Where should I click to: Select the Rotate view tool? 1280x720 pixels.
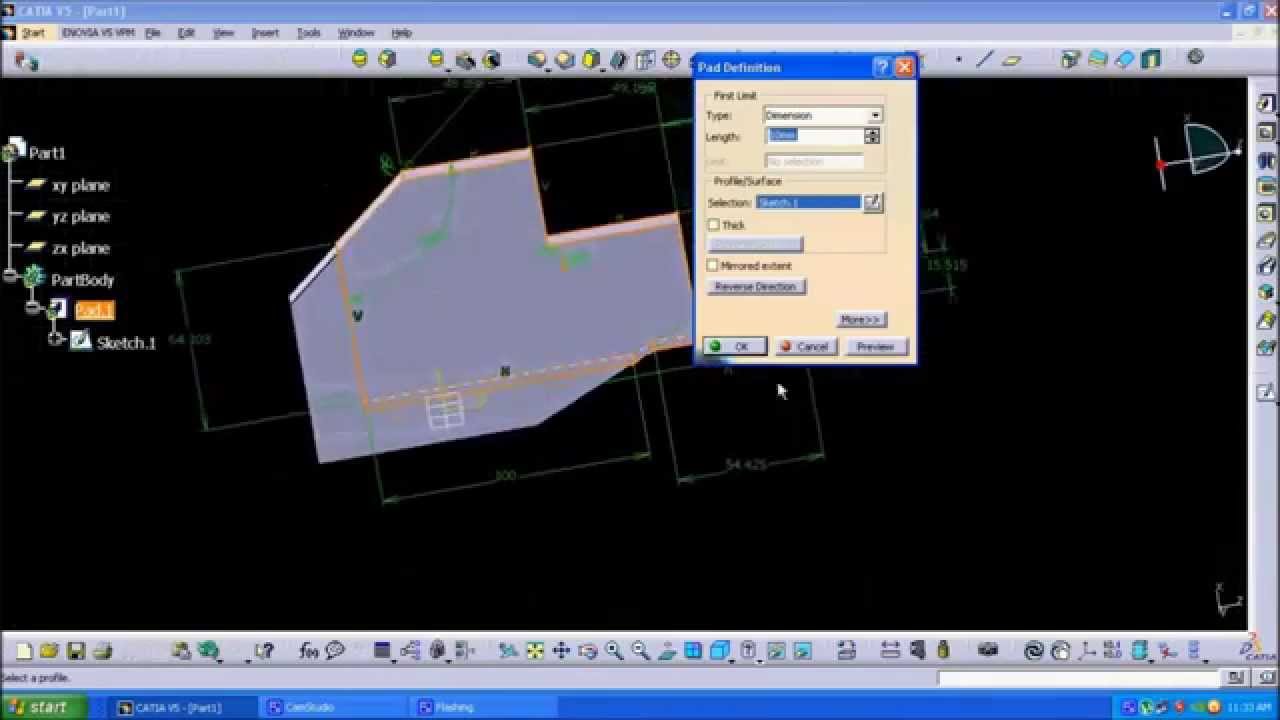588,651
